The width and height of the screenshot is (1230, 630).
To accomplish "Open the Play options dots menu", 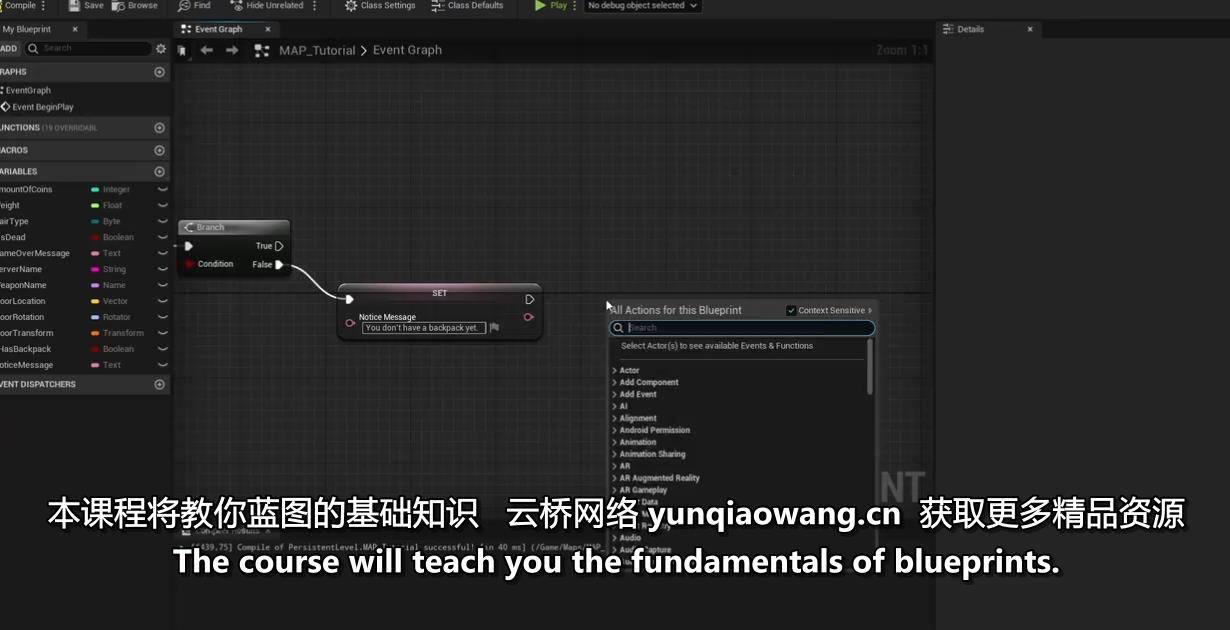I will click(x=575, y=5).
